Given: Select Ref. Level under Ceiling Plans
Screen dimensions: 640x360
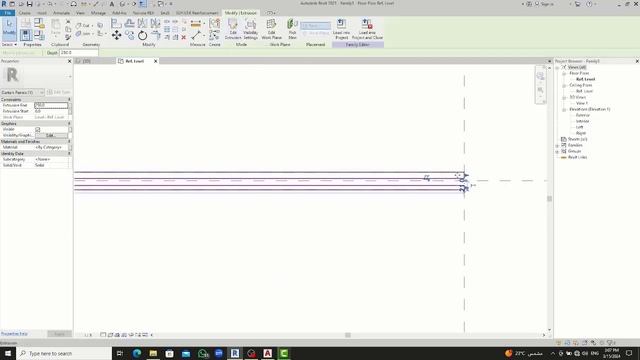Looking at the screenshot, I should [x=584, y=91].
